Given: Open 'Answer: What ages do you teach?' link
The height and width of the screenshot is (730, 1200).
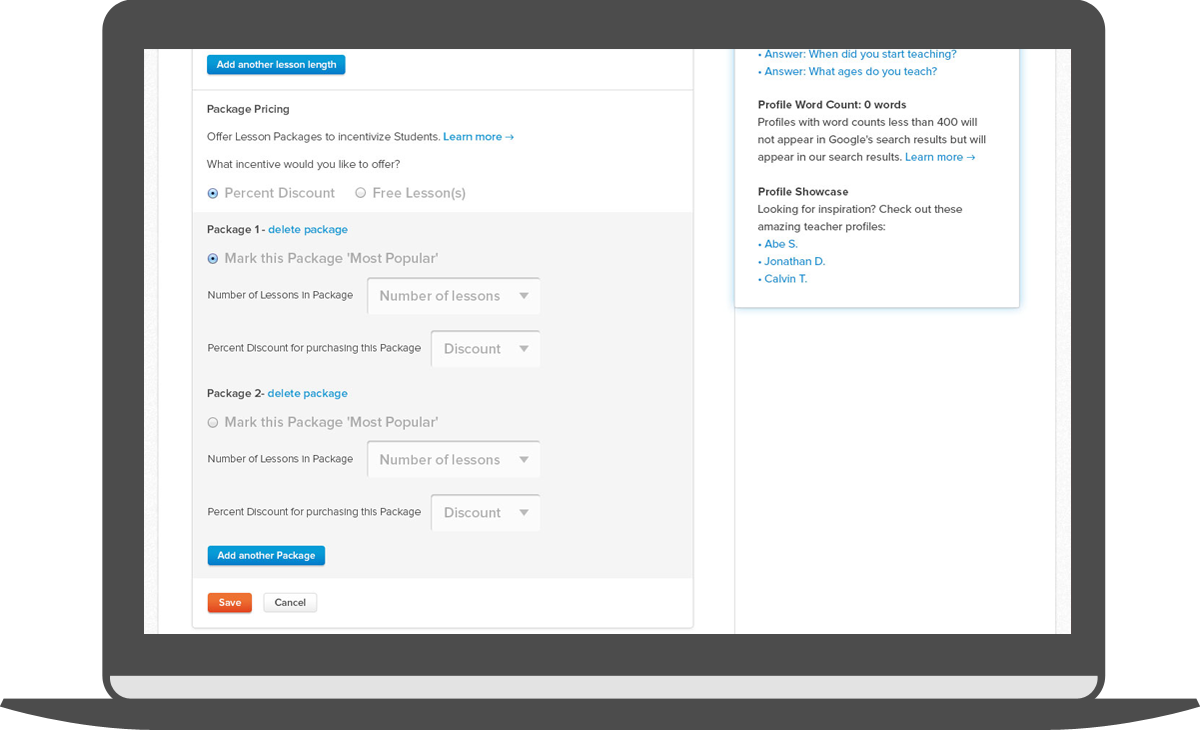Looking at the screenshot, I should click(x=850, y=72).
